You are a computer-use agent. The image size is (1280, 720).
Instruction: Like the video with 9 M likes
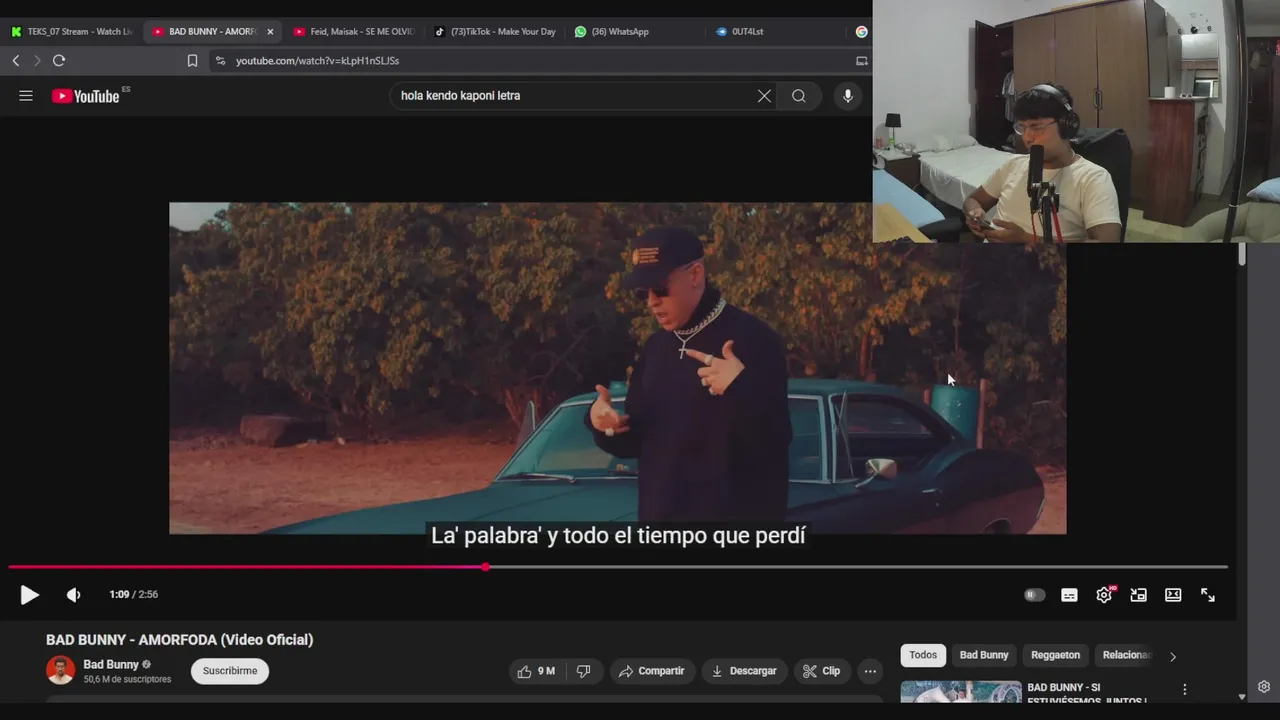tap(536, 671)
